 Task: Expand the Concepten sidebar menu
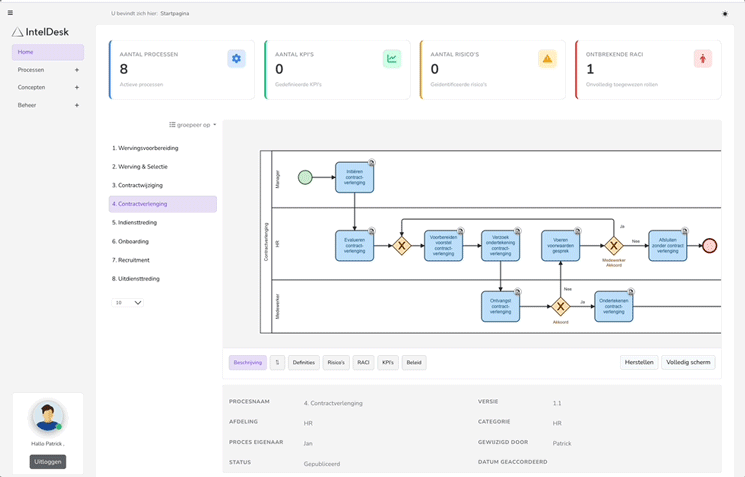pos(77,88)
